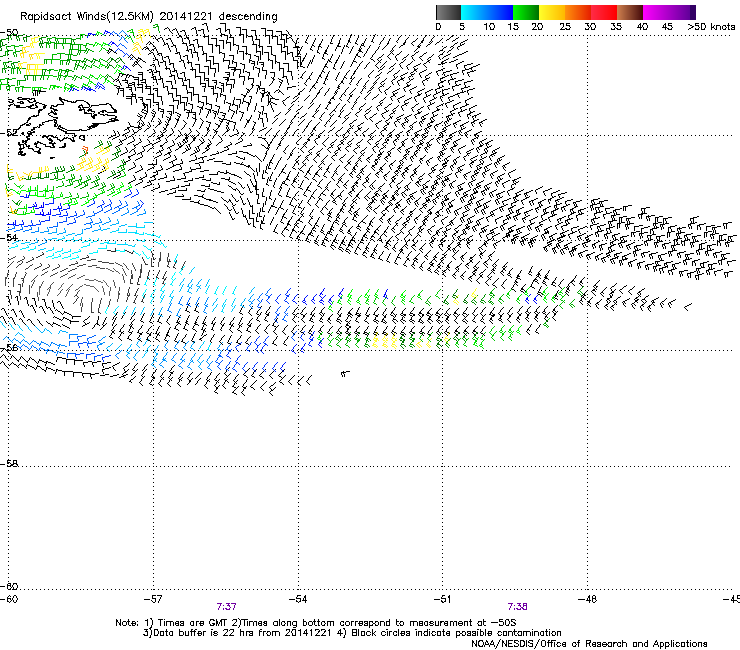Click the cyan 5-10 knots legend swatch

coord(474,12)
